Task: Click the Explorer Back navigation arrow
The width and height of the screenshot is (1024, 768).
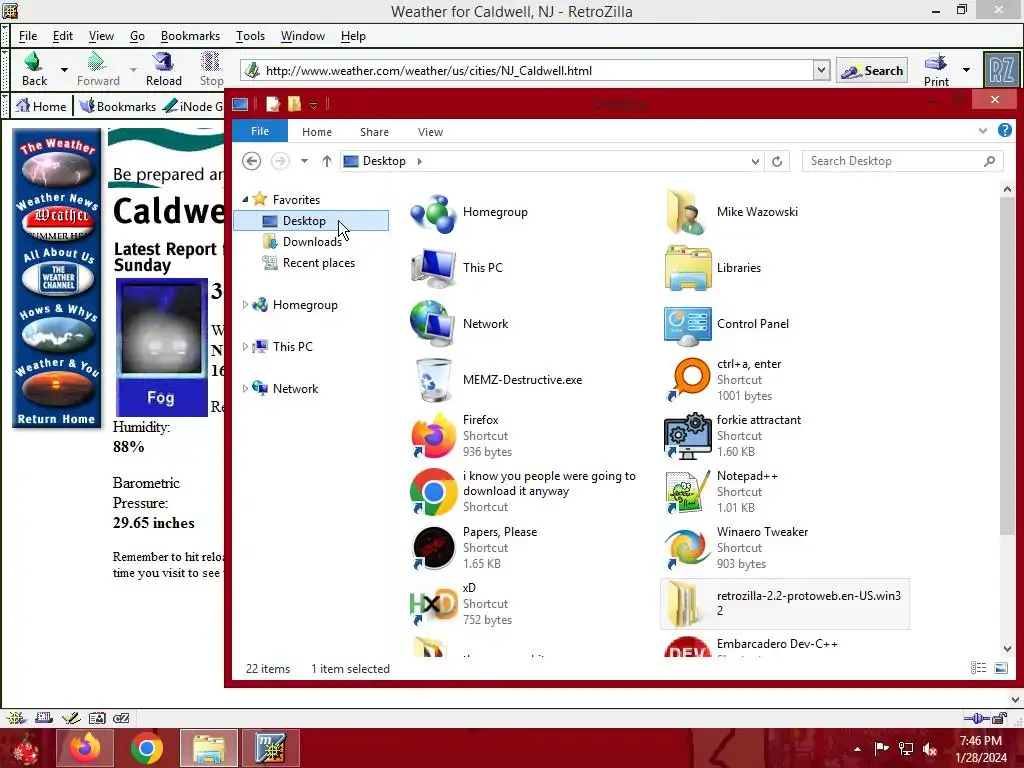Action: click(251, 161)
